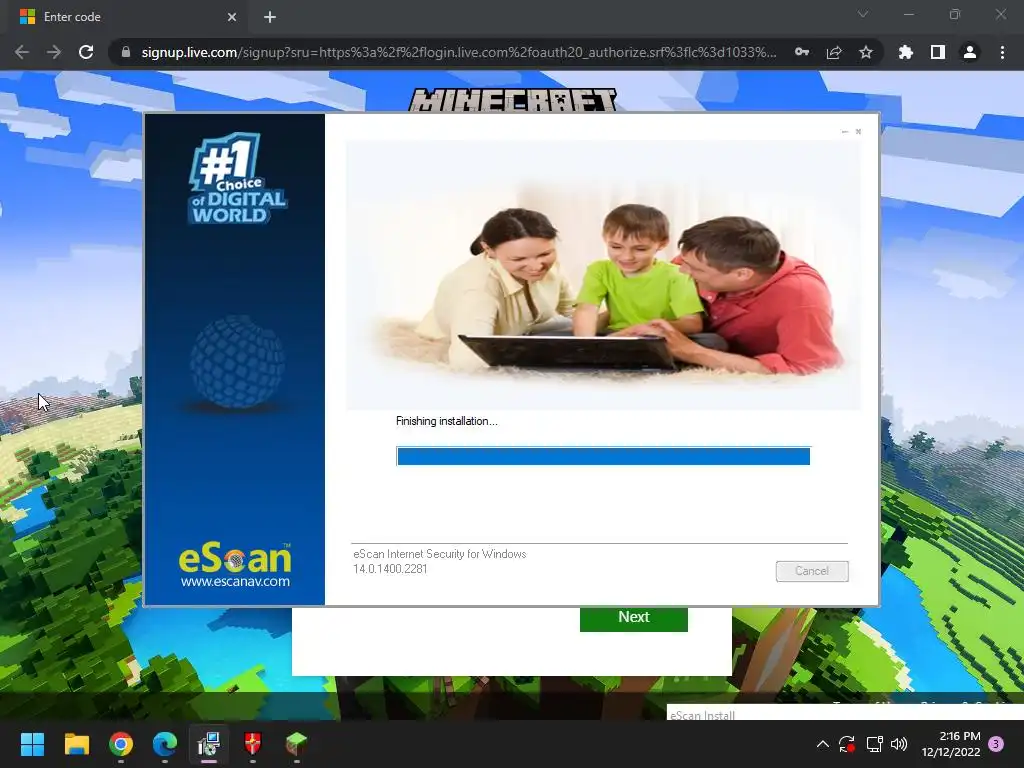Open Microsoft Edge from the taskbar
Screen dimensions: 1024x768
click(x=165, y=744)
